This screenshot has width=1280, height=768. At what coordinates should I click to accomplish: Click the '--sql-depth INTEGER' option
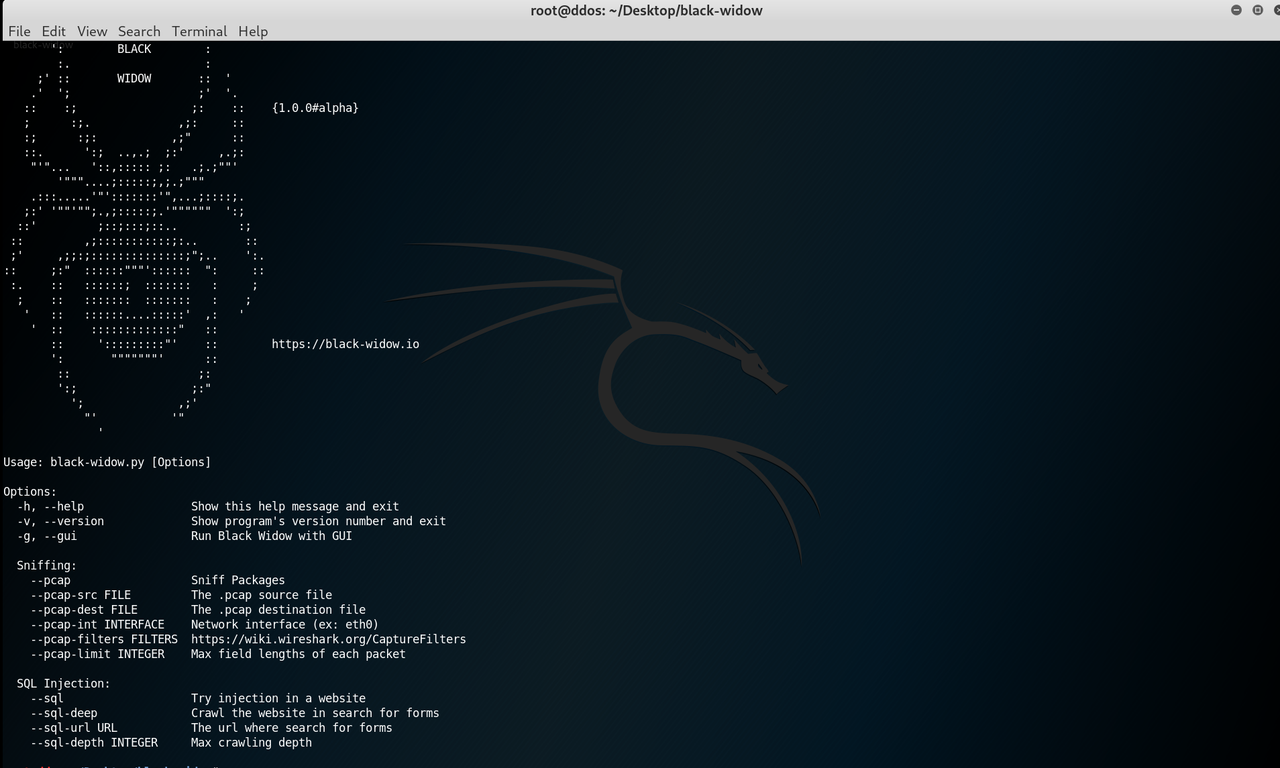[x=94, y=742]
